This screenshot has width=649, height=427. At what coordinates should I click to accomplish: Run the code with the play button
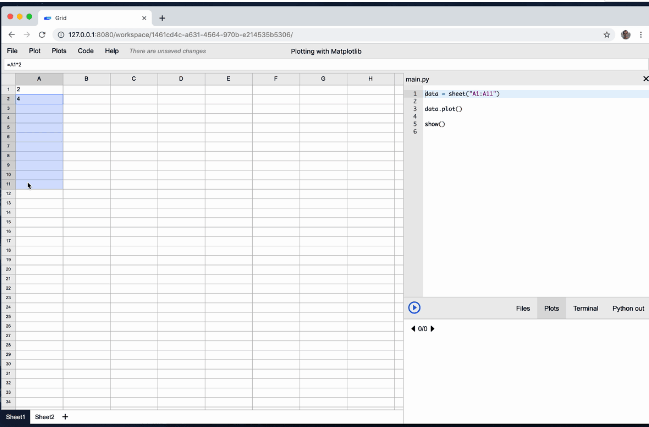[414, 307]
